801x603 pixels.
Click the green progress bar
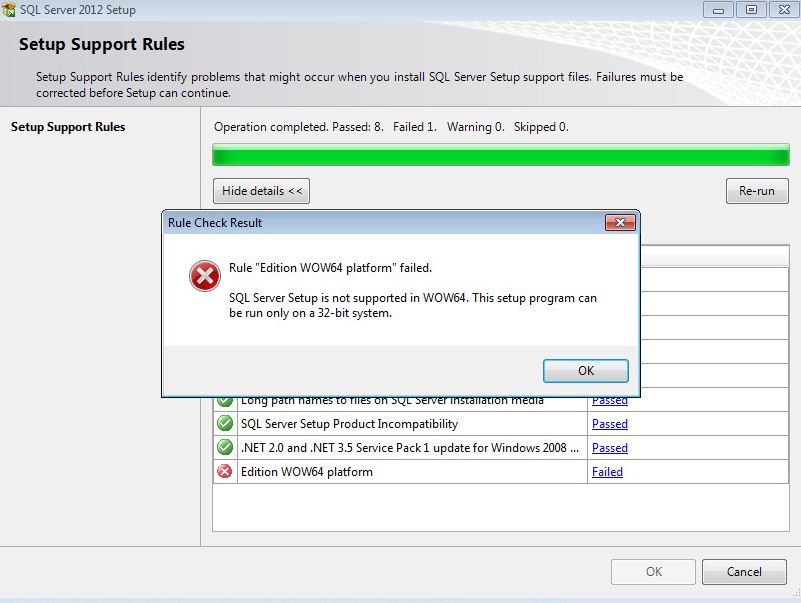point(501,155)
